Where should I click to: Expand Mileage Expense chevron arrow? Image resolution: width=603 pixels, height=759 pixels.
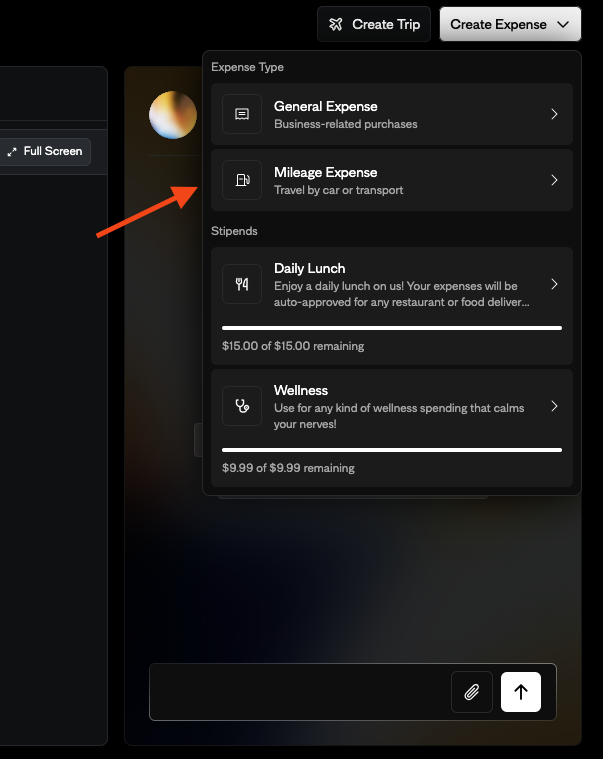pos(555,180)
